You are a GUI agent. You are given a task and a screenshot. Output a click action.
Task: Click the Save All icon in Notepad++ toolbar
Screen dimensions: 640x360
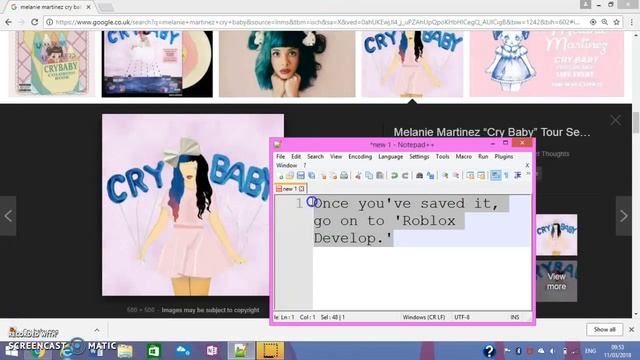pos(312,176)
